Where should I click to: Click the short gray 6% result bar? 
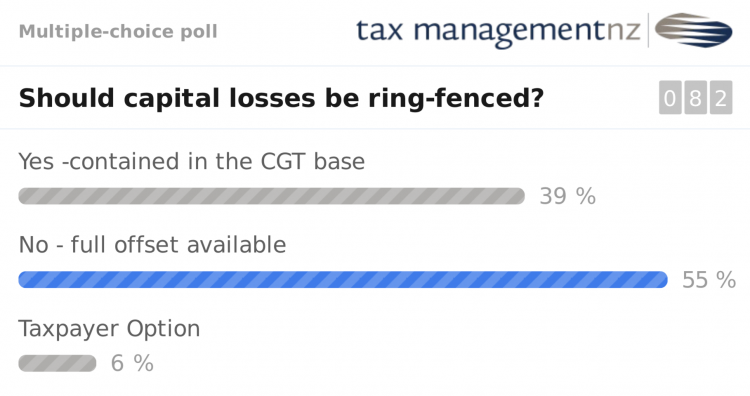(57, 363)
